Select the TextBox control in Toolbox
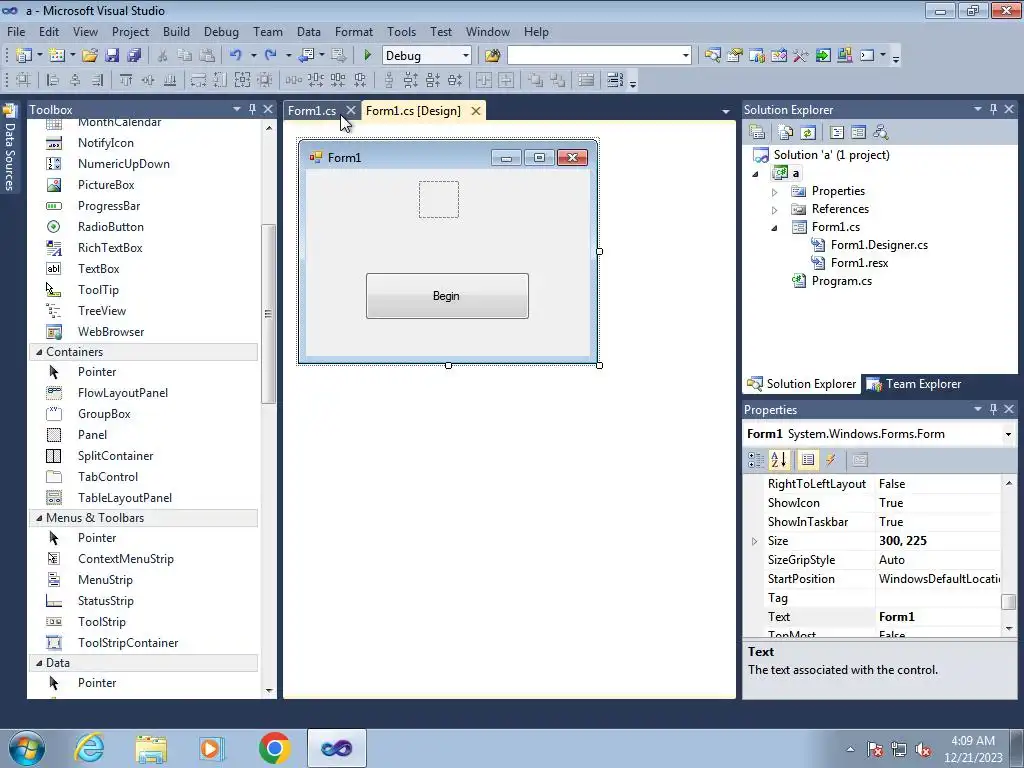Image resolution: width=1024 pixels, height=768 pixels. 99,268
